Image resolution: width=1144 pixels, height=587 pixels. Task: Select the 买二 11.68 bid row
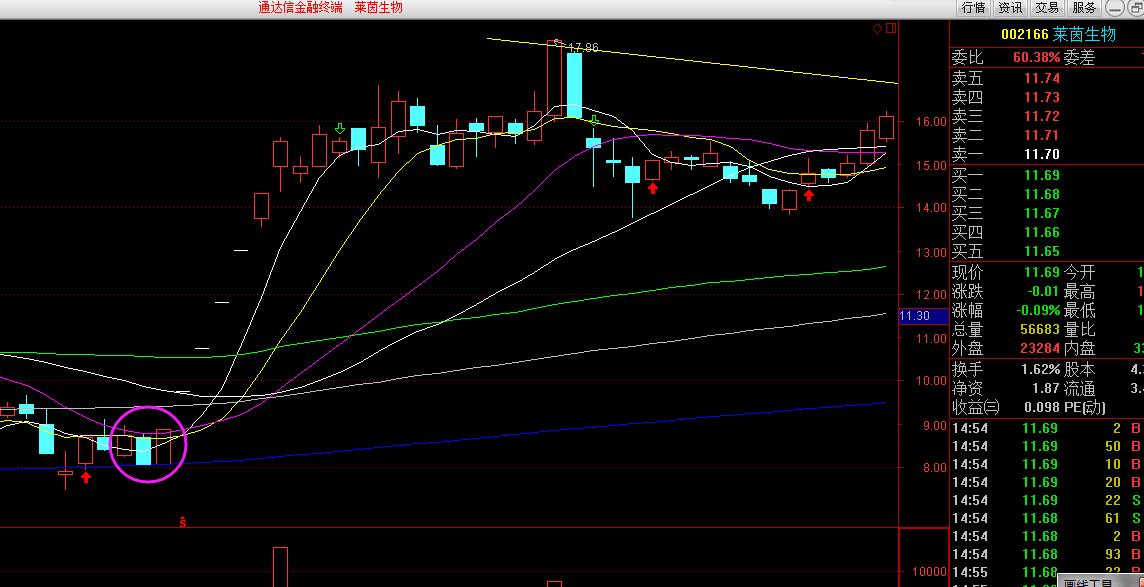(x=1046, y=194)
